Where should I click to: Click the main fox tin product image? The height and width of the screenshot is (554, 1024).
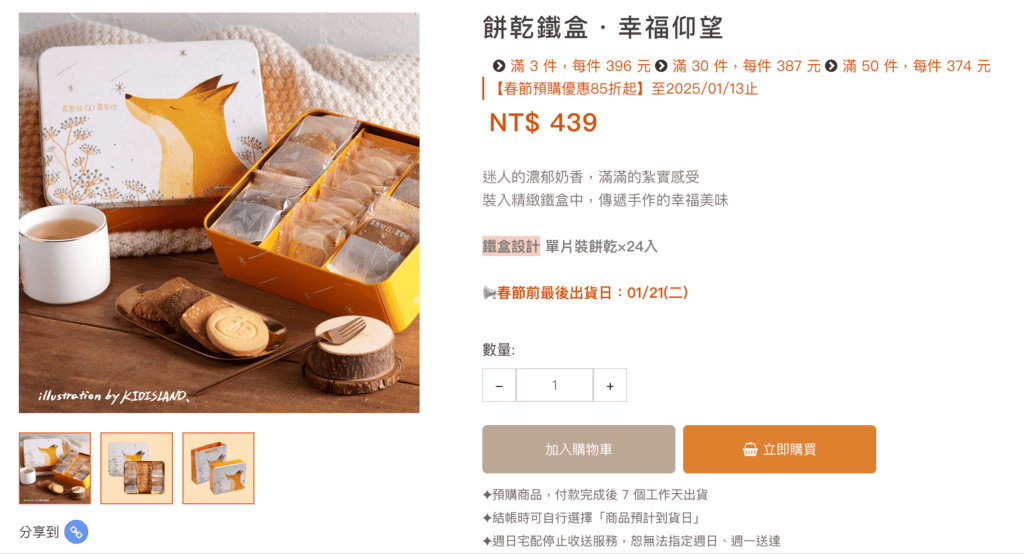click(x=219, y=212)
